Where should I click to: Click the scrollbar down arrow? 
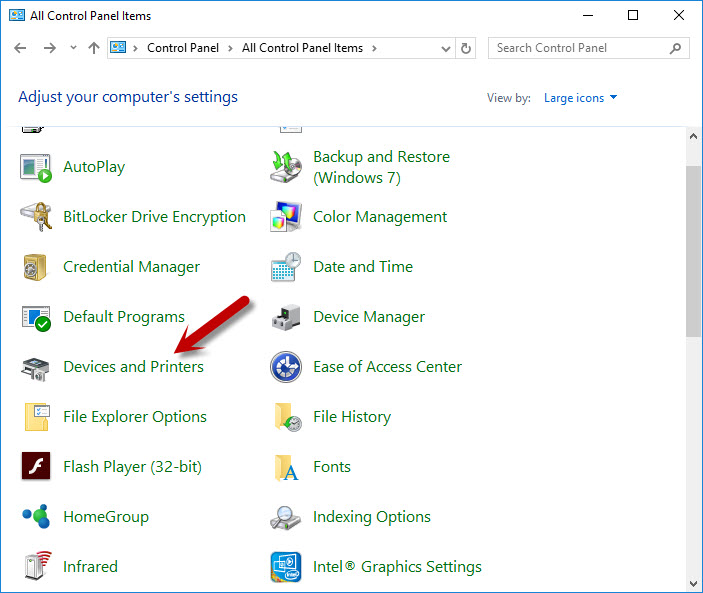point(693,584)
